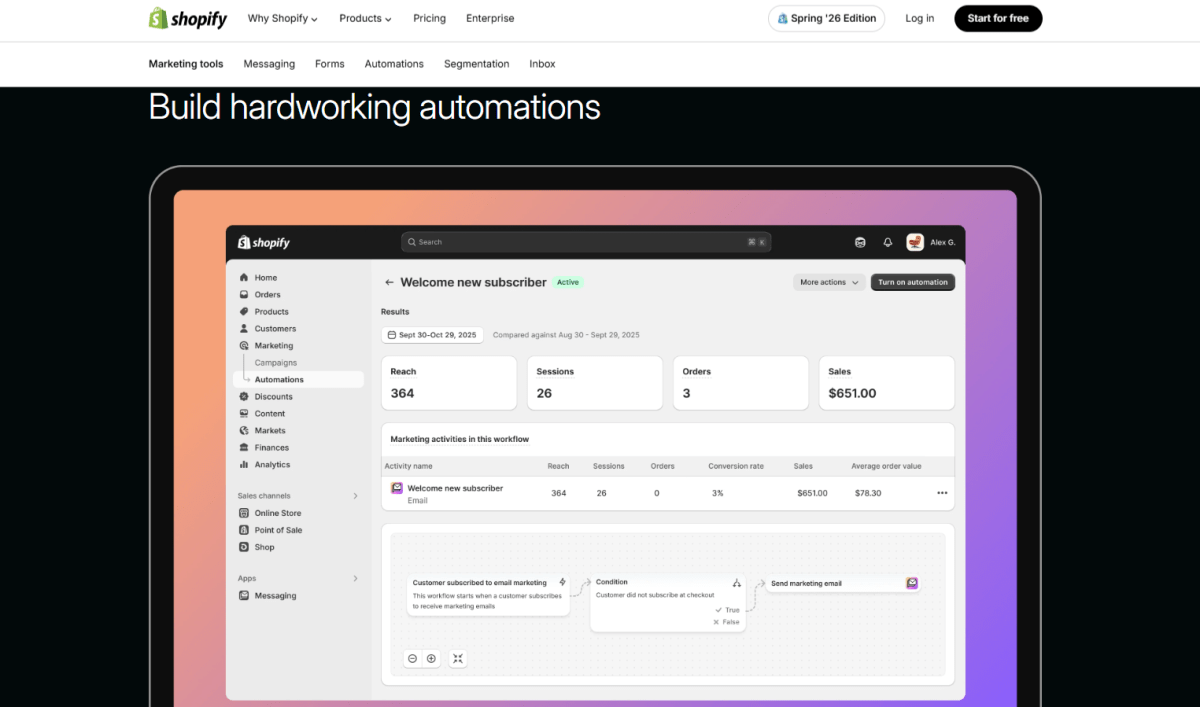This screenshot has height=707, width=1200.
Task: Click the Marketing target icon in sidebar
Action: 244,346
